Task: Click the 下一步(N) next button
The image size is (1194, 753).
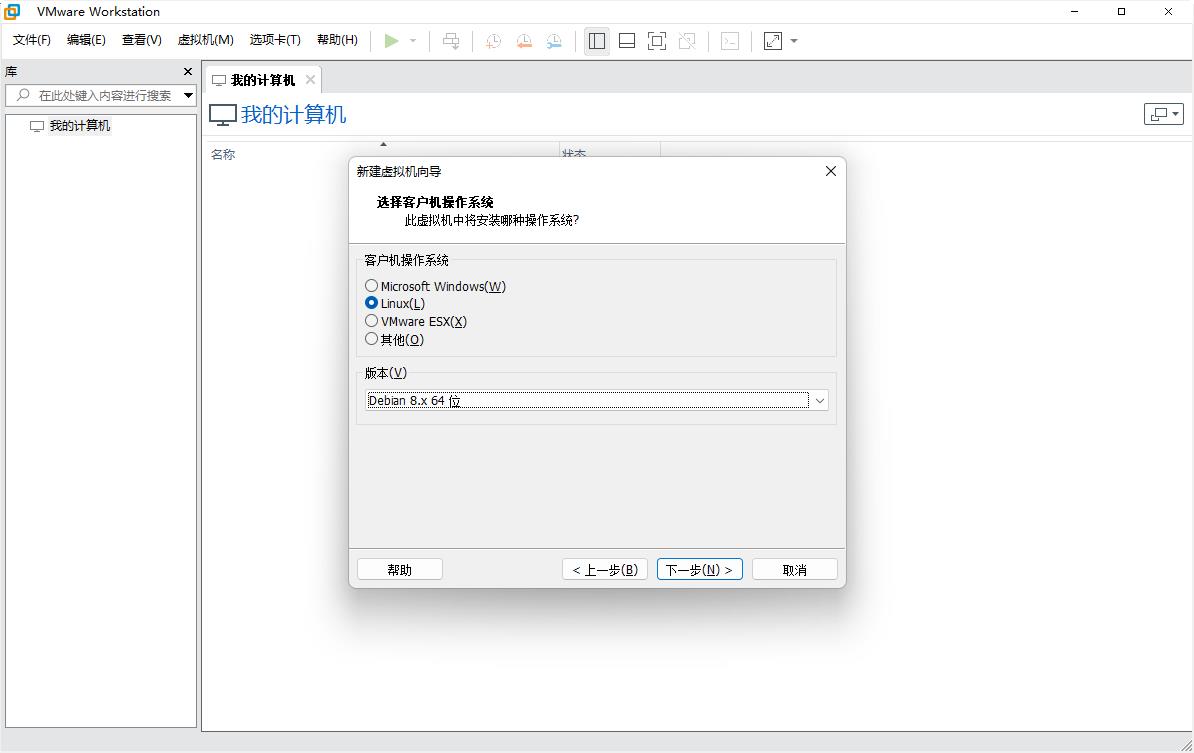Action: (700, 570)
